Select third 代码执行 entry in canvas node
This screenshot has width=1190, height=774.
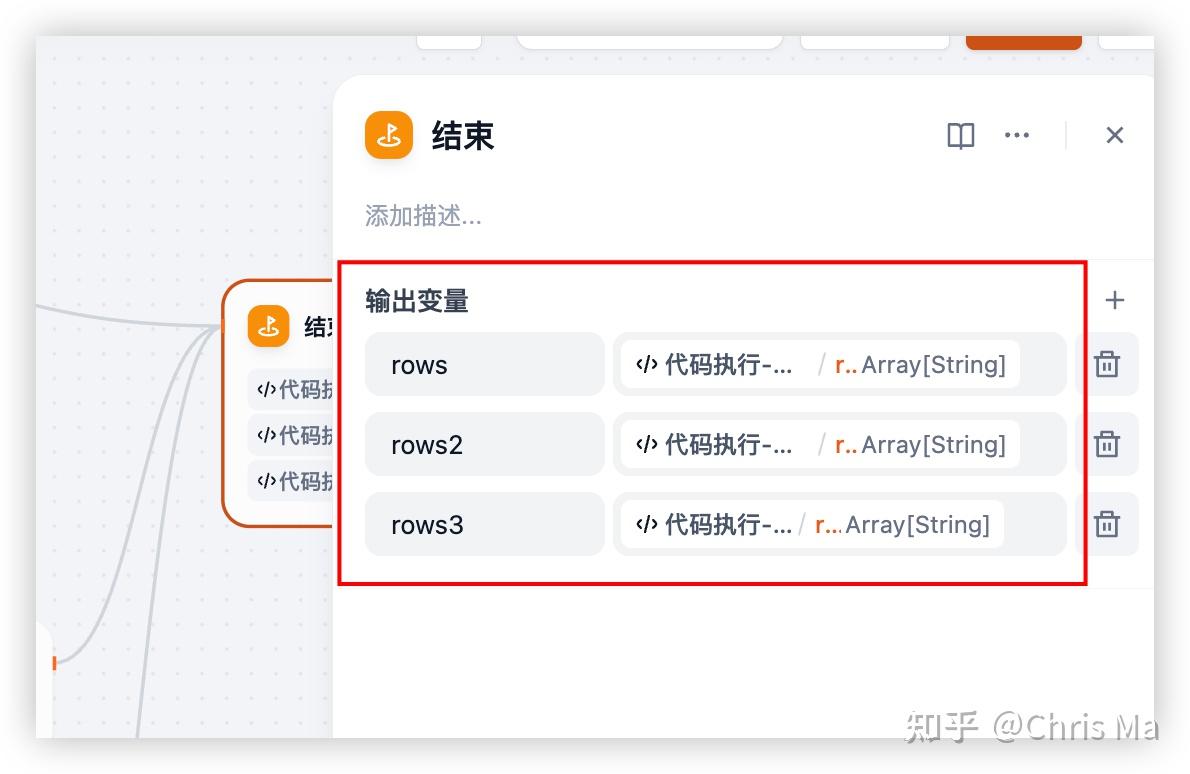[292, 481]
